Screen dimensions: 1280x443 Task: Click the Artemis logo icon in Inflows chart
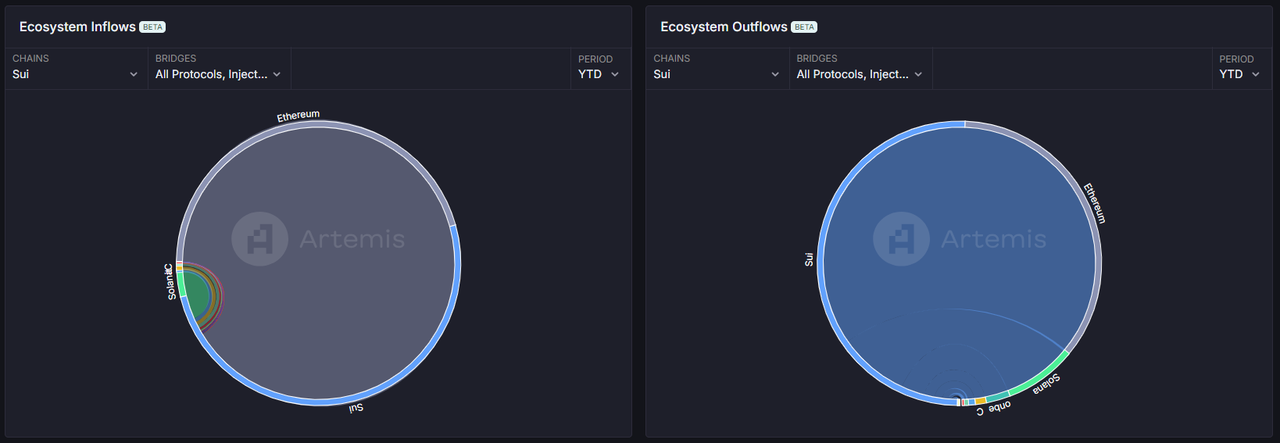click(260, 240)
